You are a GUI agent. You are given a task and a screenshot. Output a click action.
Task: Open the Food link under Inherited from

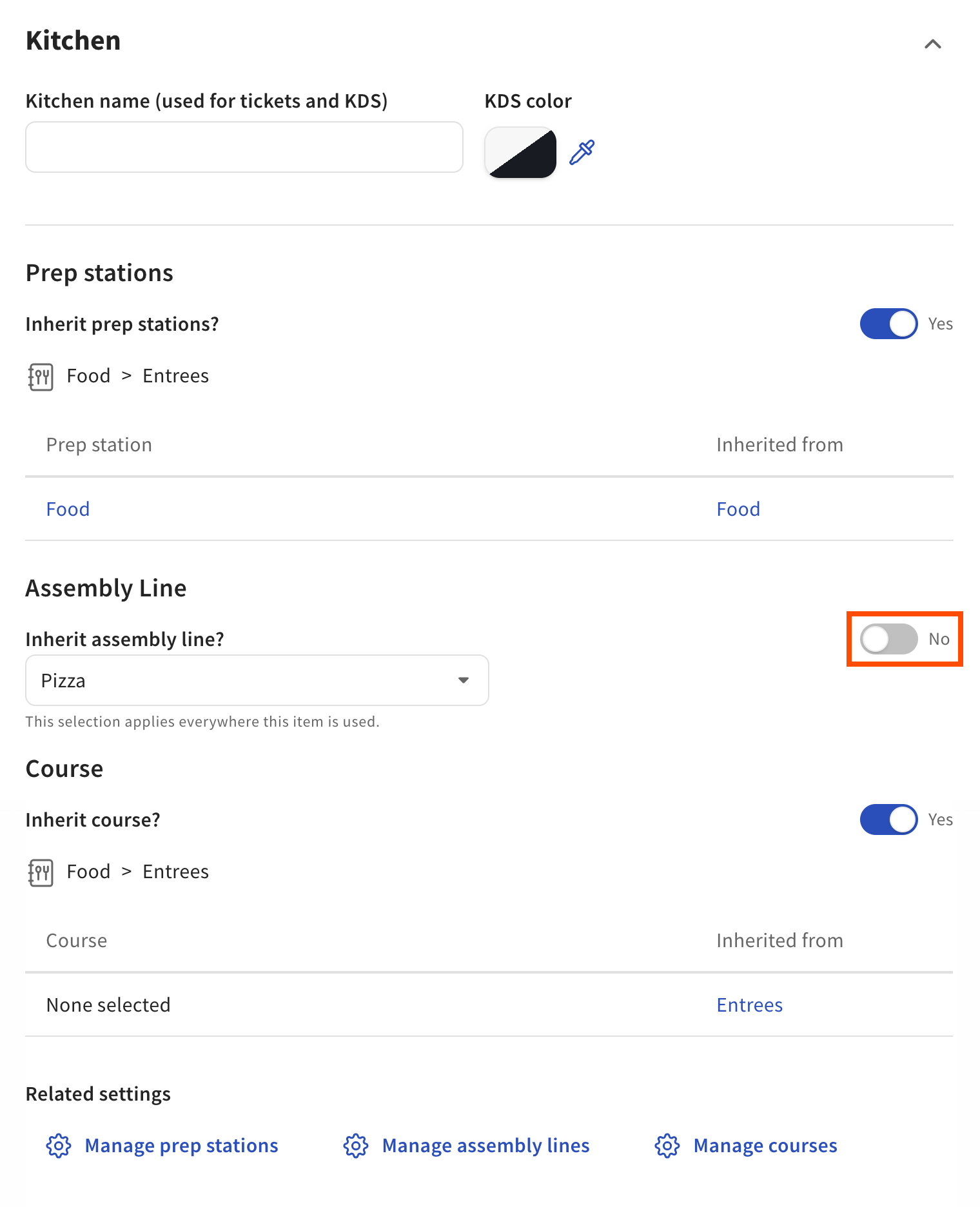point(739,509)
